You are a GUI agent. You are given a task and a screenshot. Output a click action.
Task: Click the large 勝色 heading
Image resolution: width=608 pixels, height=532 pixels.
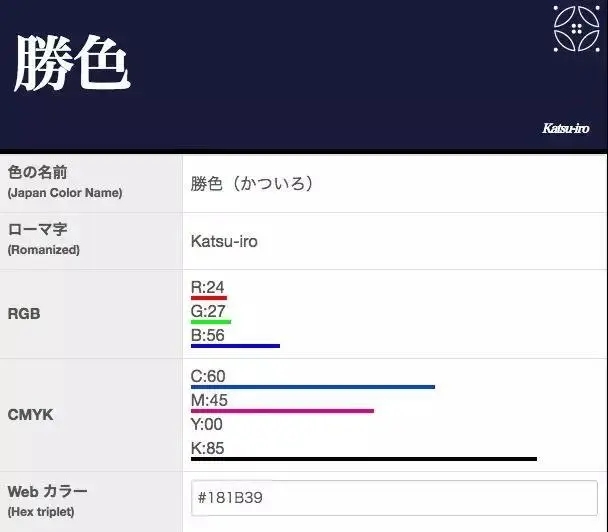(x=72, y=64)
